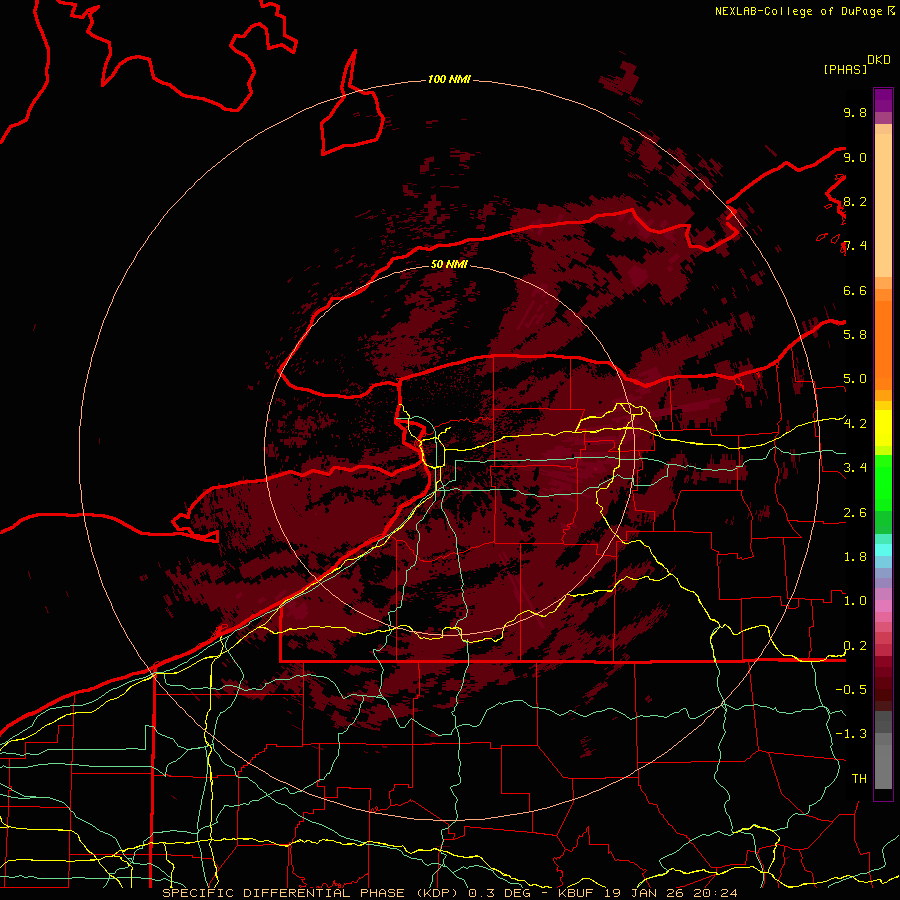The width and height of the screenshot is (900, 900).
Task: Click the 9.8 value on the color scale
Action: pyautogui.click(x=855, y=113)
